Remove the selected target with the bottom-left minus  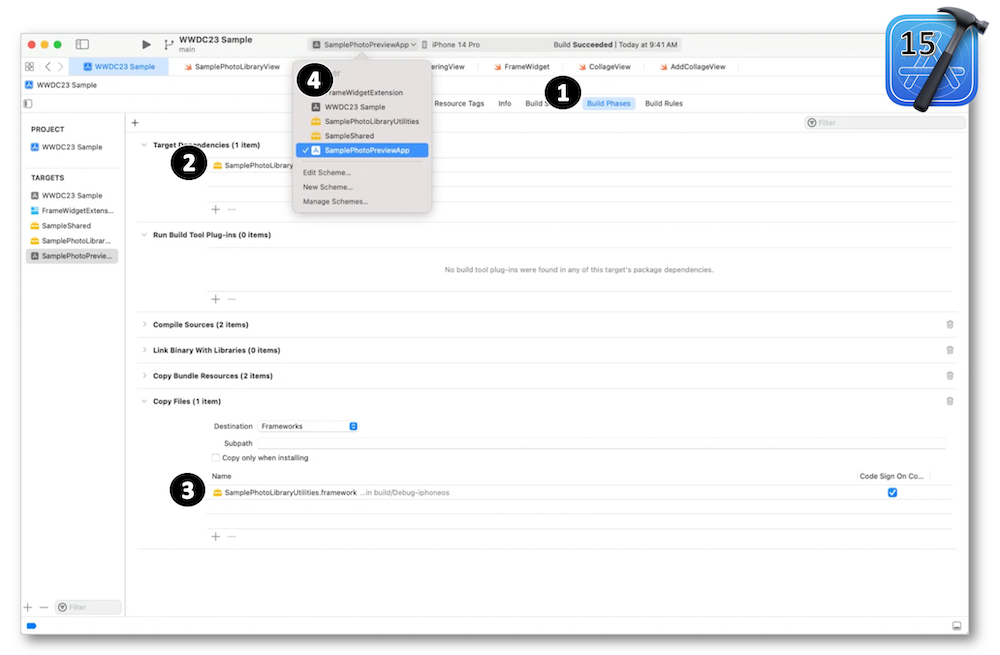click(x=43, y=607)
